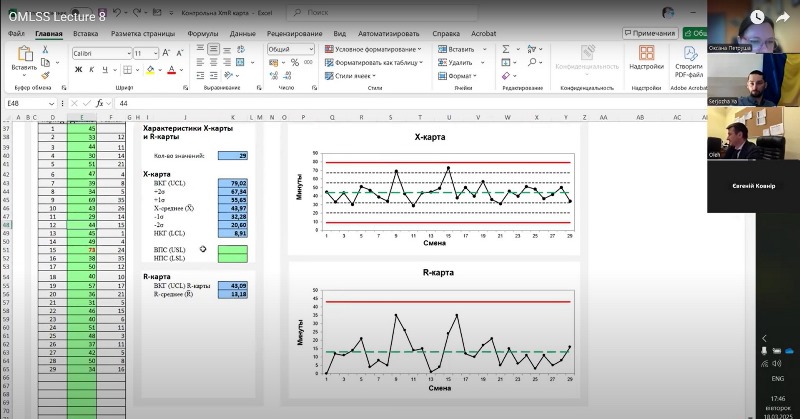Click the Undo arrow icon
Screen dimensions: 800x419
[x=117, y=12]
